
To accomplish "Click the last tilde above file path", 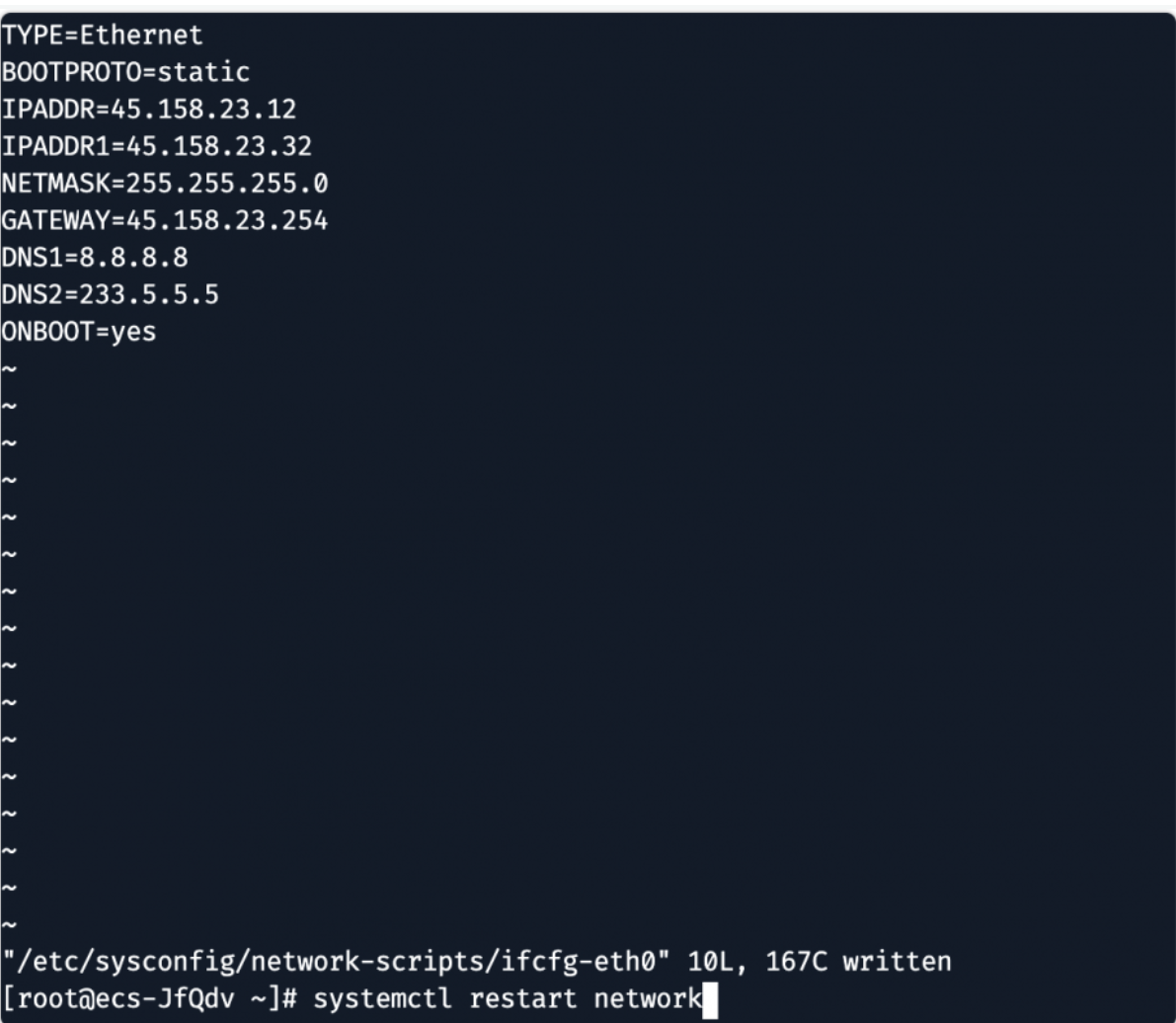I will [x=8, y=925].
